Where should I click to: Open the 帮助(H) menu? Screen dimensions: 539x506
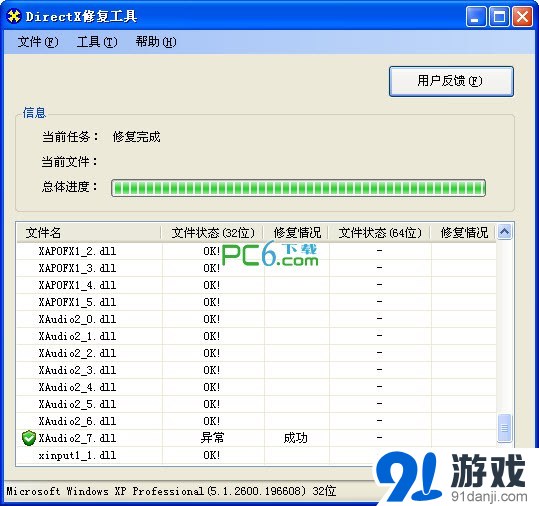coord(156,42)
